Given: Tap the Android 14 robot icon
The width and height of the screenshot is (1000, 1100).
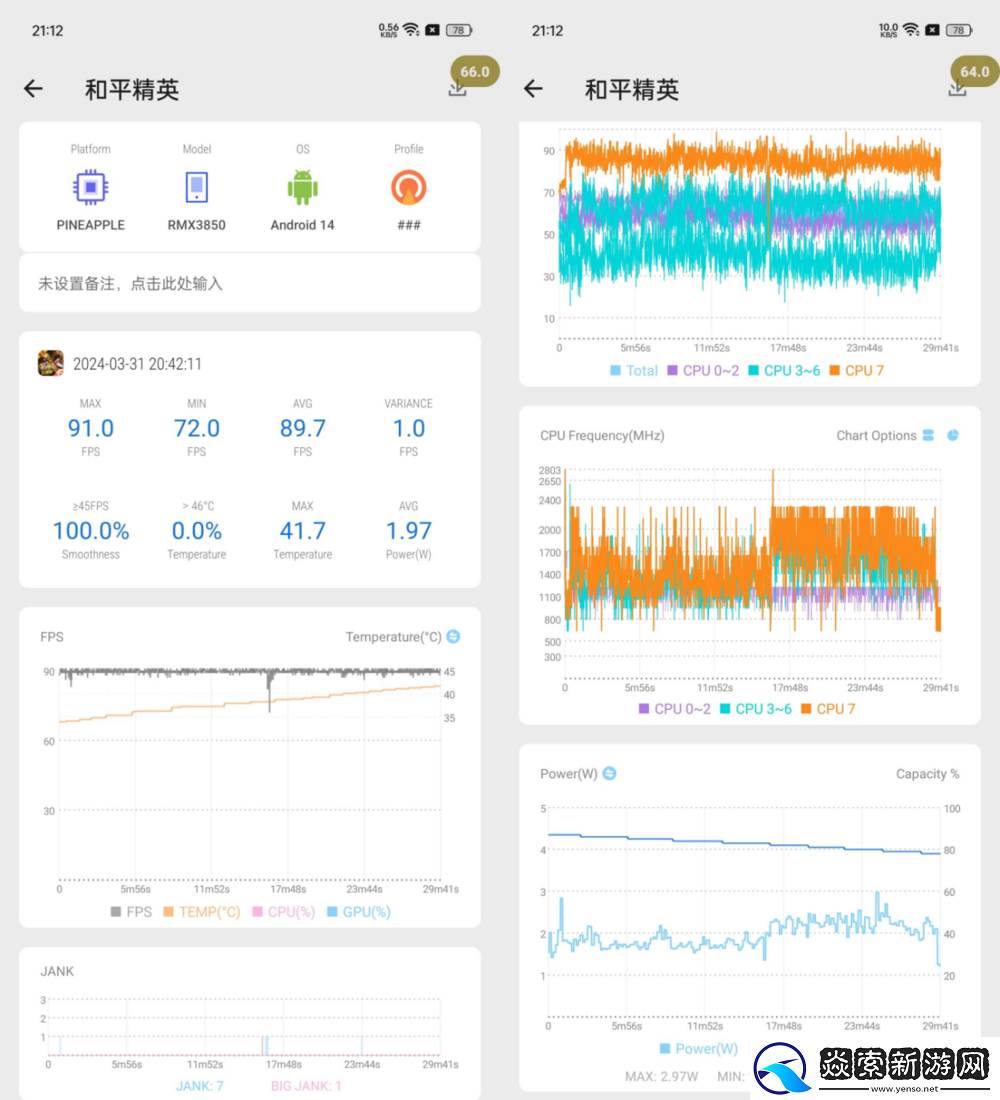Looking at the screenshot, I should click(302, 187).
